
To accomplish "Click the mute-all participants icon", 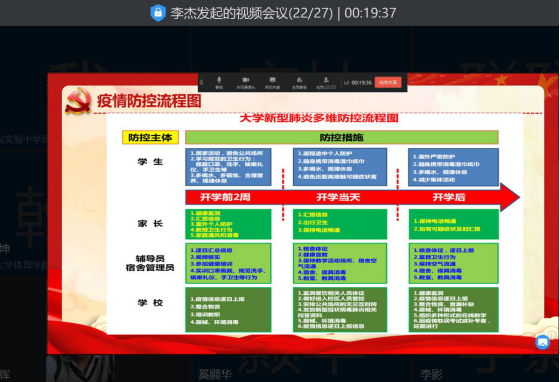I will point(299,82).
